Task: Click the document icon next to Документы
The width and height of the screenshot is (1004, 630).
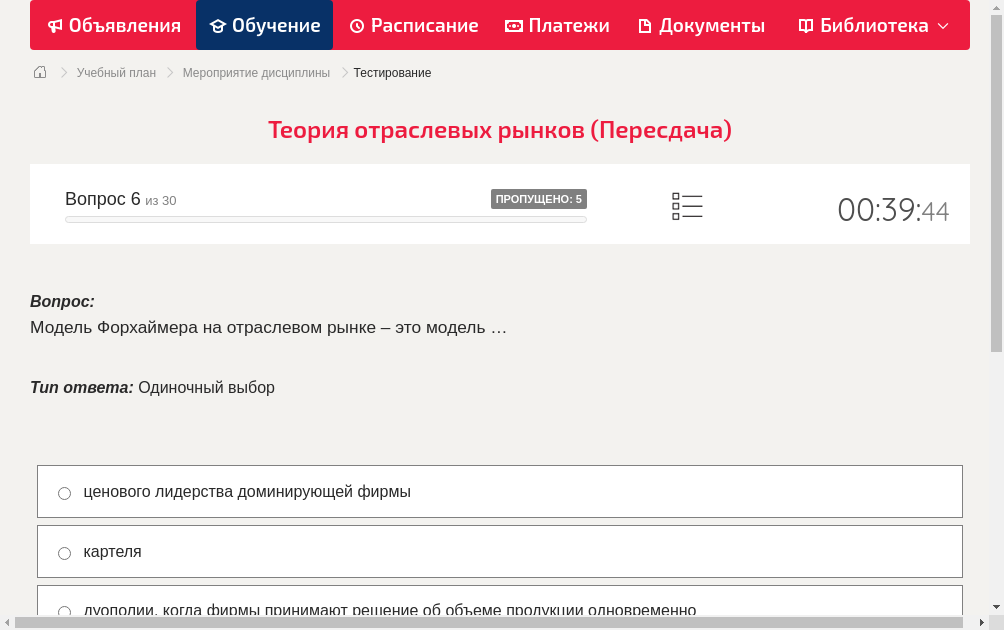Action: (x=647, y=25)
